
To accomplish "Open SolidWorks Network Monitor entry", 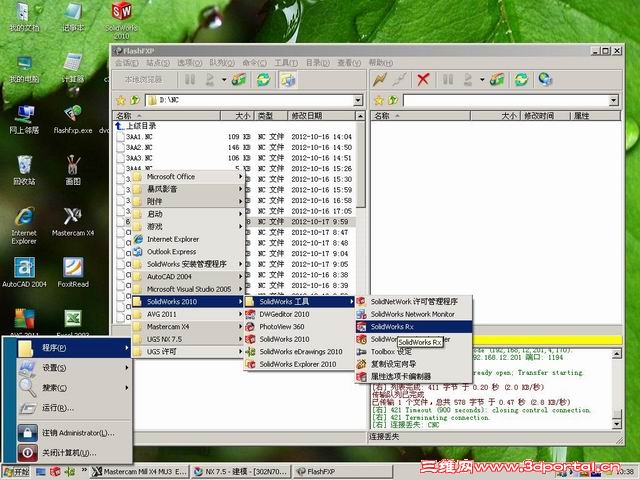I will [x=413, y=314].
